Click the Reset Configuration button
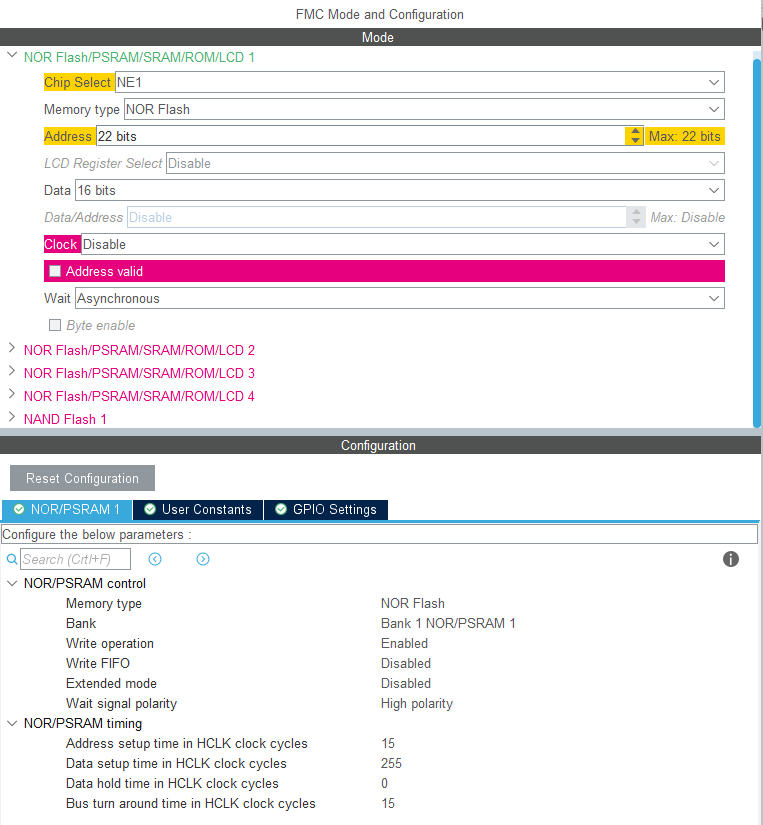Viewport: 763px width, 825px height. pyautogui.click(x=82, y=478)
